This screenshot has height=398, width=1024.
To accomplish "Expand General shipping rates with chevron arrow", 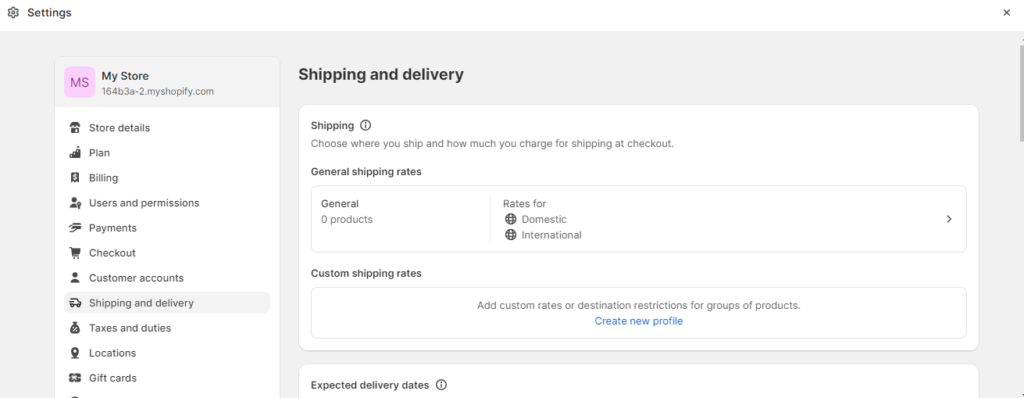I will (x=949, y=219).
